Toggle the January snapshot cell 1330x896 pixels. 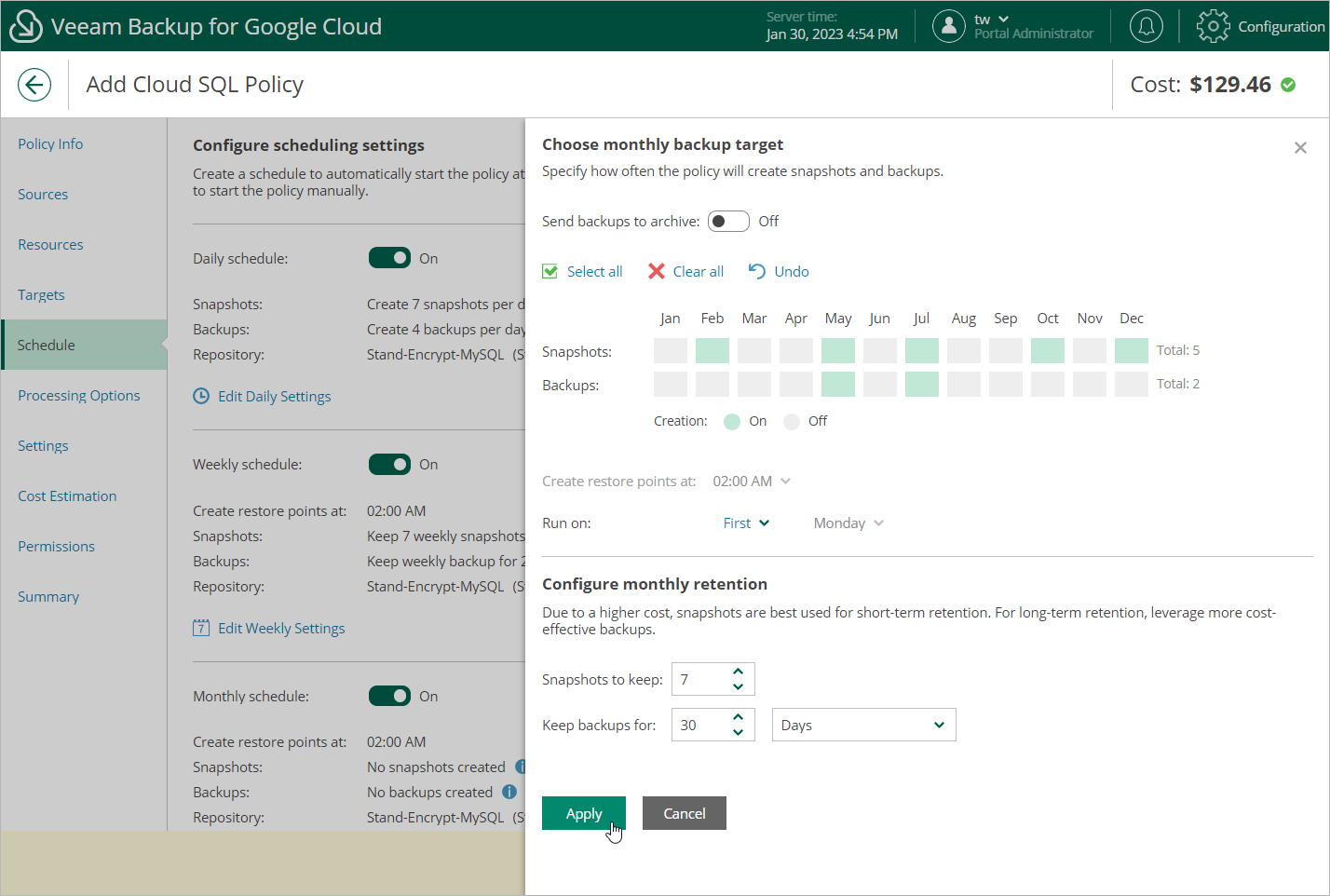(x=671, y=351)
